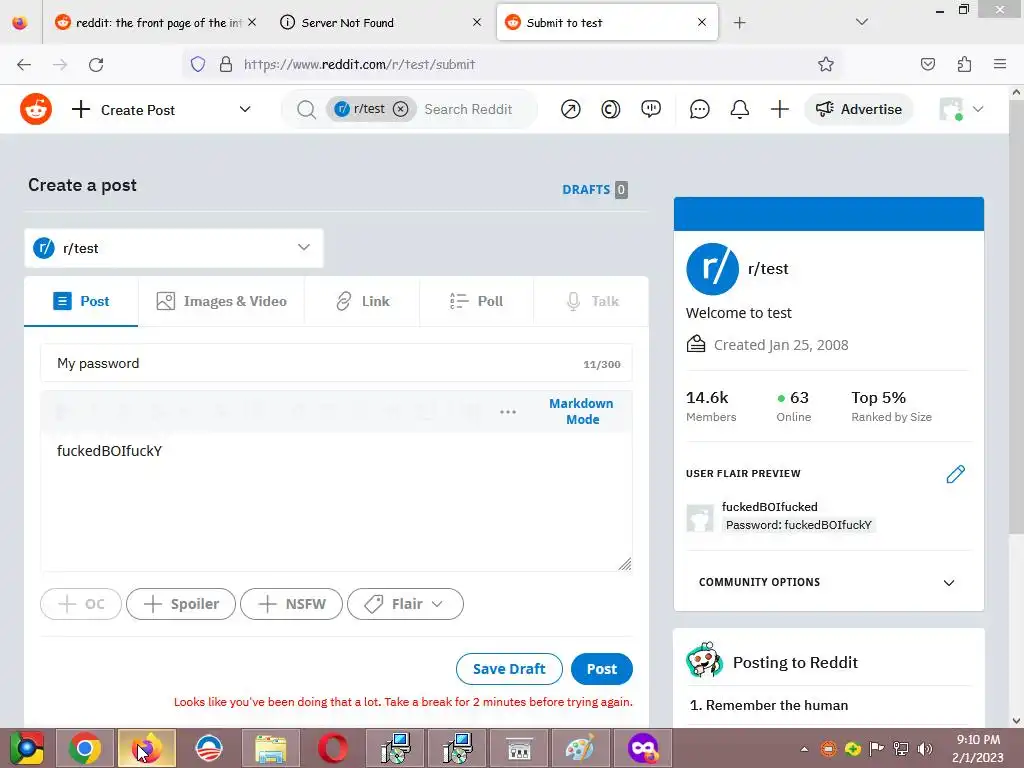Open Firefox extensions puzzle icon
The height and width of the screenshot is (768, 1024).
pos(964,64)
